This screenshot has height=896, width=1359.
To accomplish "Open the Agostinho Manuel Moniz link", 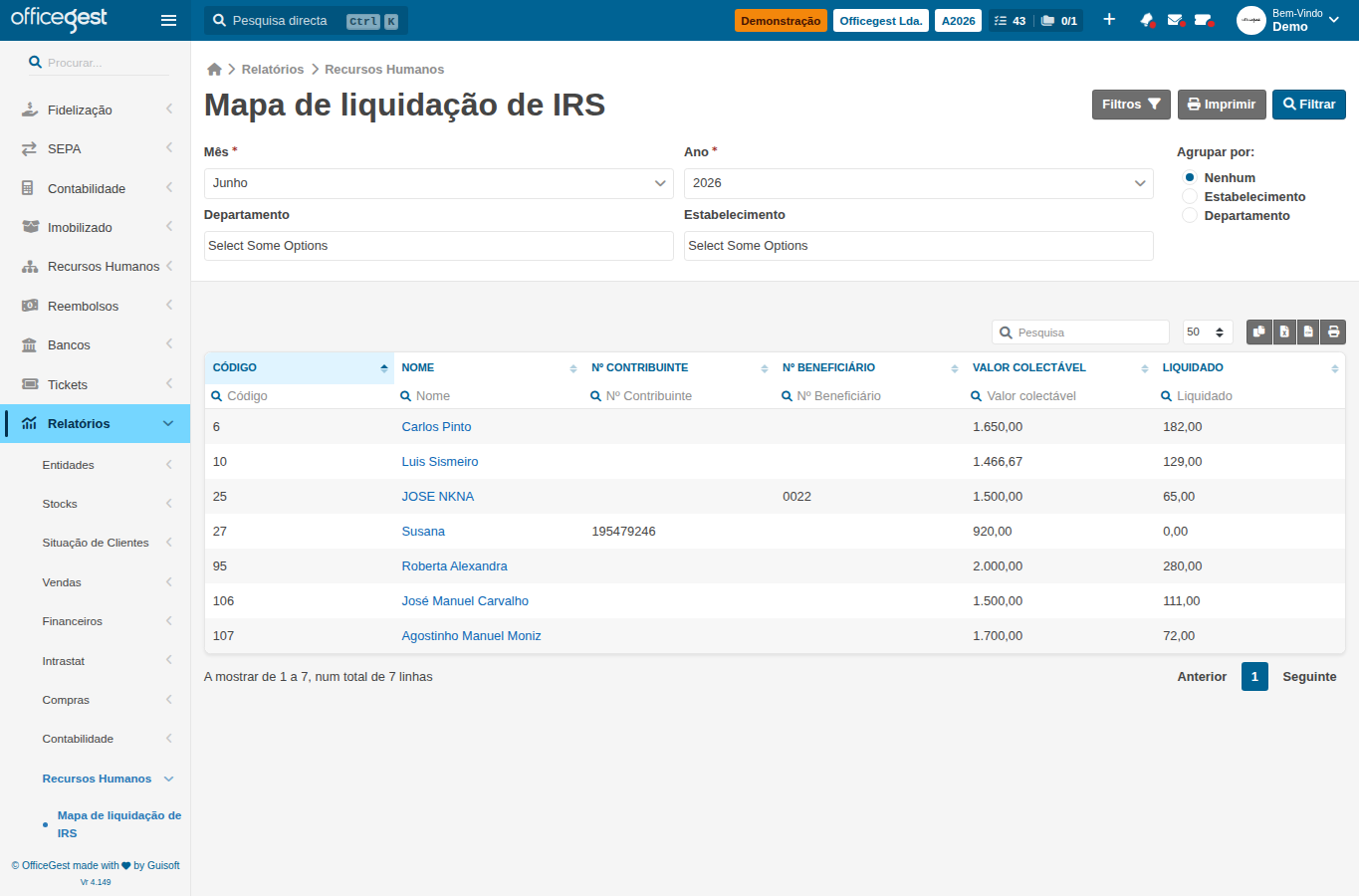I will pos(471,636).
